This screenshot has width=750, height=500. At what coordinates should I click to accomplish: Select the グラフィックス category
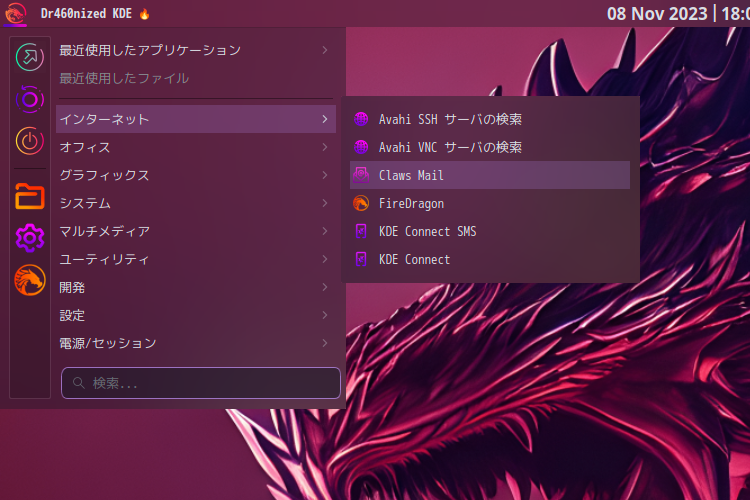point(196,175)
